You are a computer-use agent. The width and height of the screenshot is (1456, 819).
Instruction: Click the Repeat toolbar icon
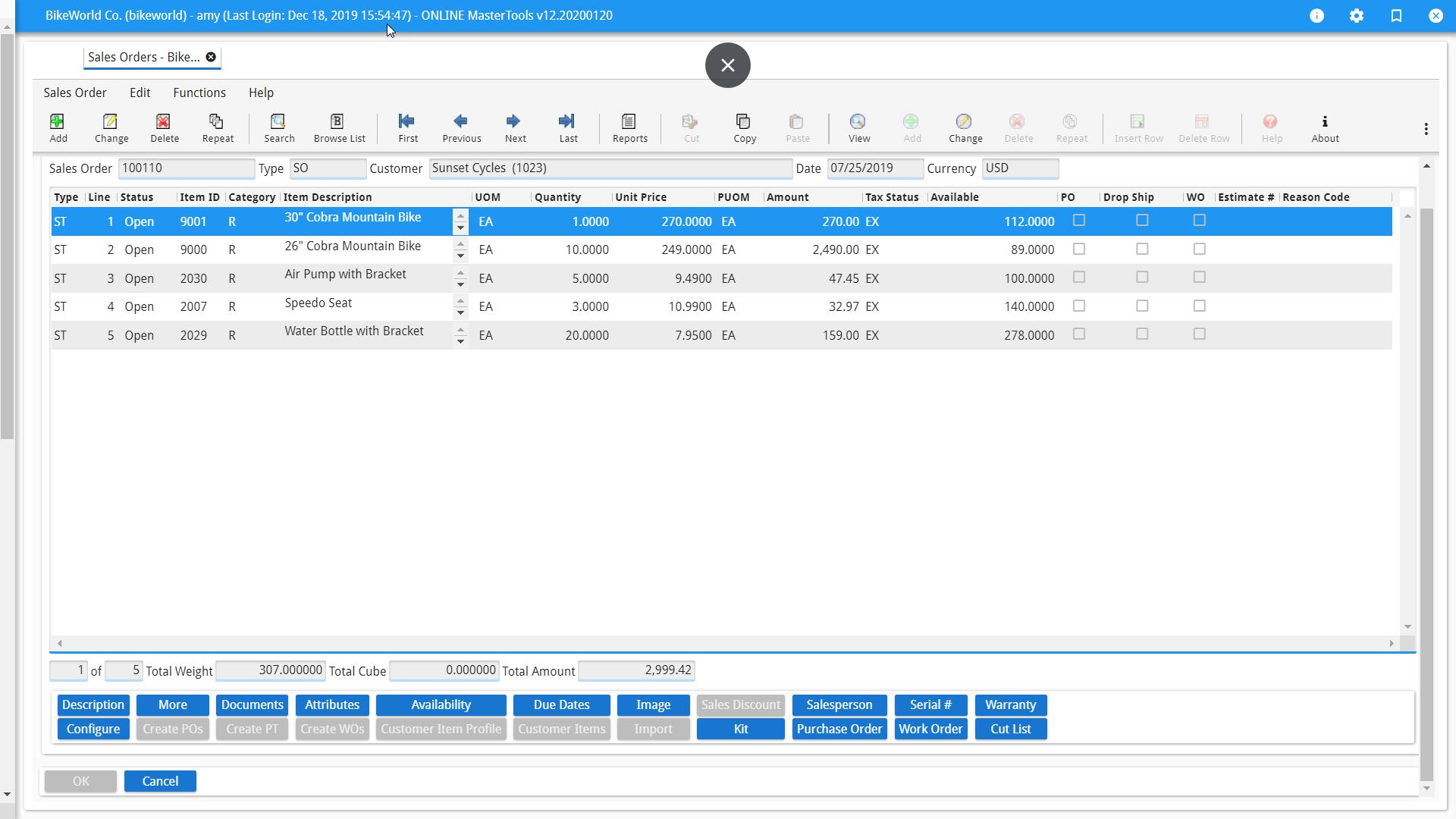pyautogui.click(x=218, y=127)
